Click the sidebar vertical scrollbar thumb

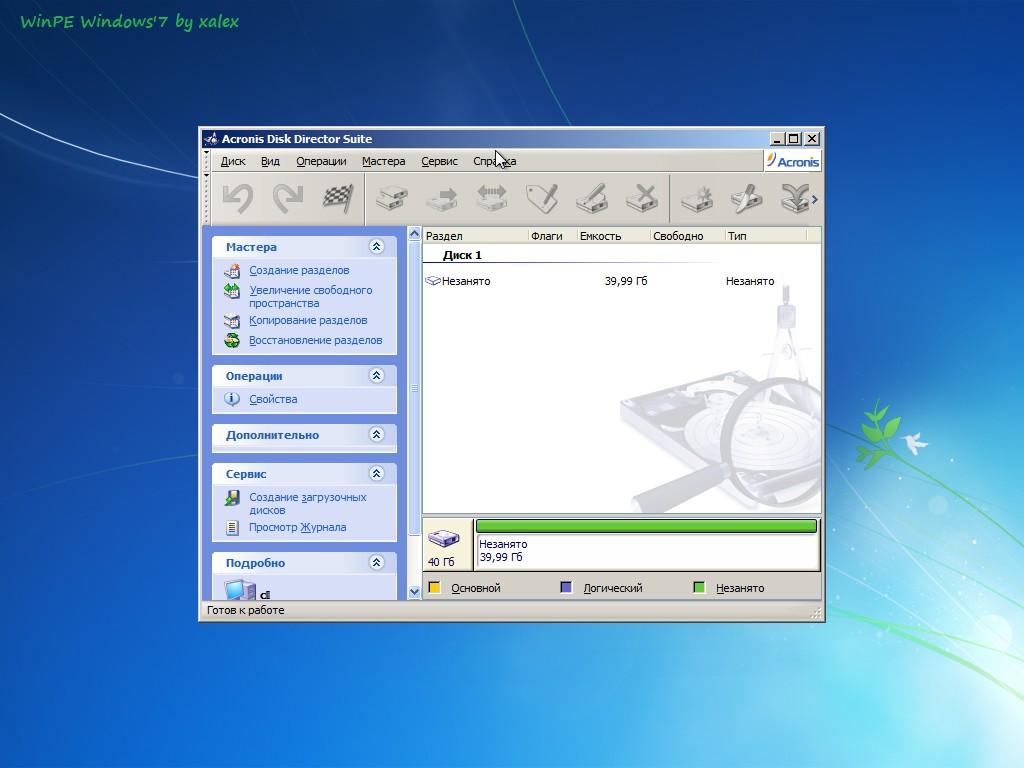click(x=414, y=388)
